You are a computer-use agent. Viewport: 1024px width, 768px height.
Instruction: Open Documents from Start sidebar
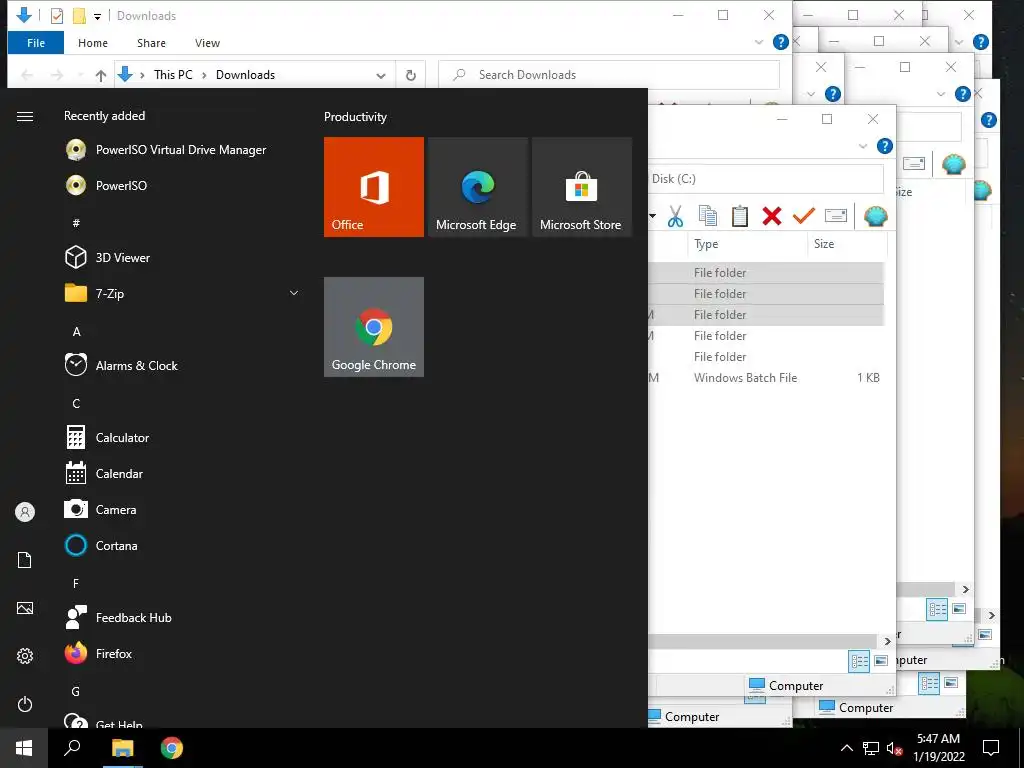click(25, 560)
